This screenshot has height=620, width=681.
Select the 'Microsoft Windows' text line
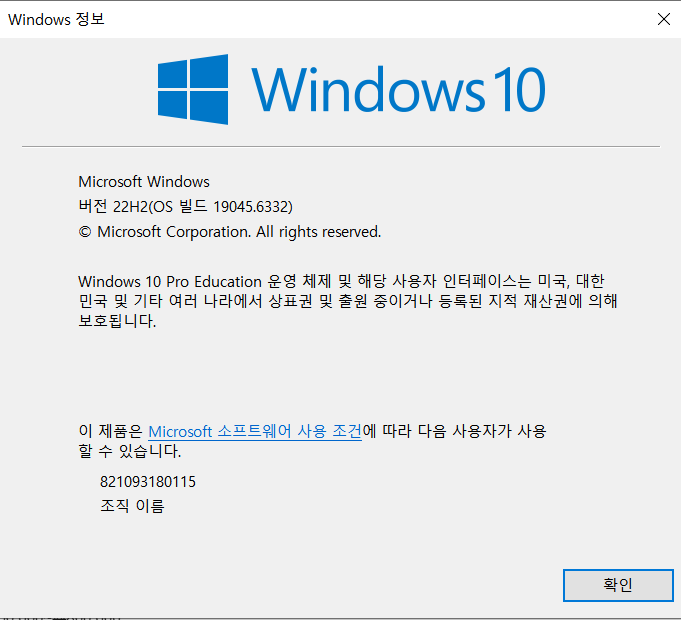[144, 181]
